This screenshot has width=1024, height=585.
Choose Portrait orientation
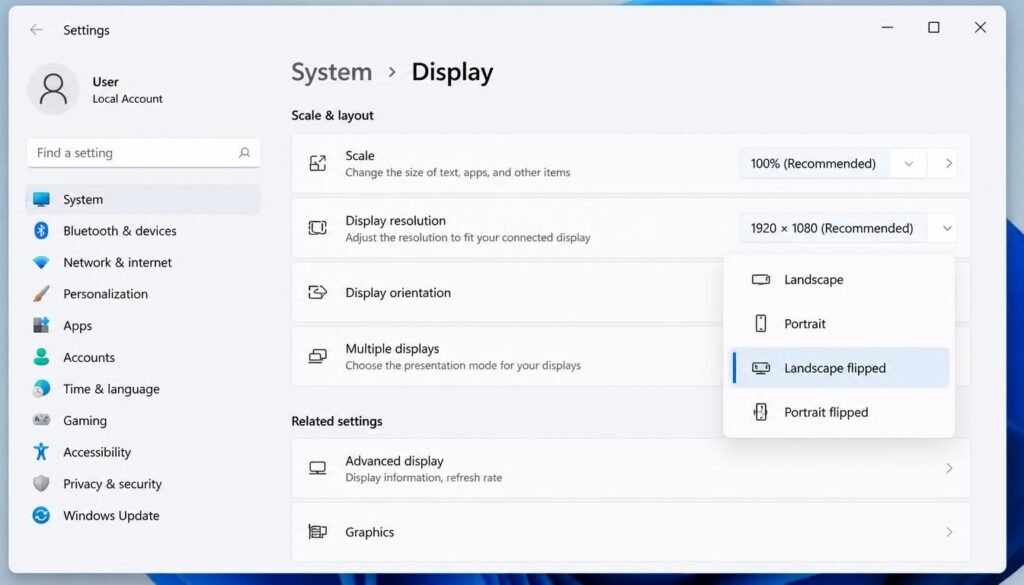839,324
